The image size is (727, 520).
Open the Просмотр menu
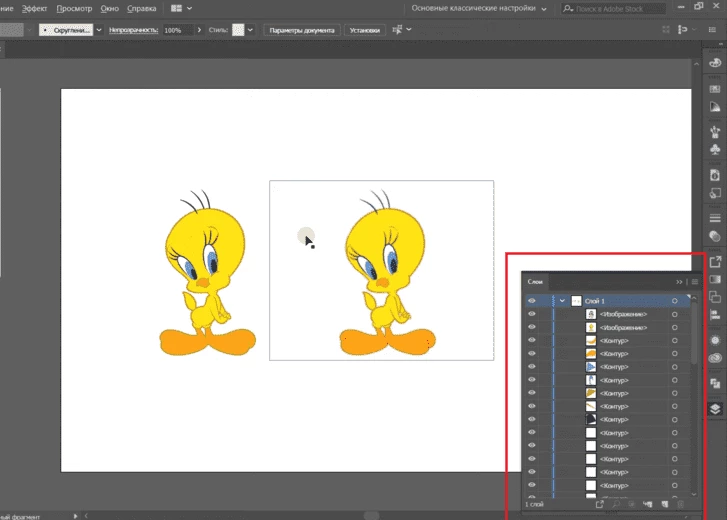pos(74,8)
